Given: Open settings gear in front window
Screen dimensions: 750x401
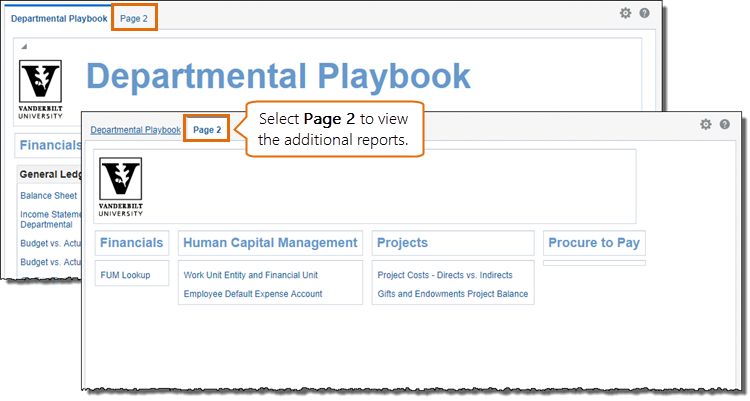Looking at the screenshot, I should (x=706, y=124).
